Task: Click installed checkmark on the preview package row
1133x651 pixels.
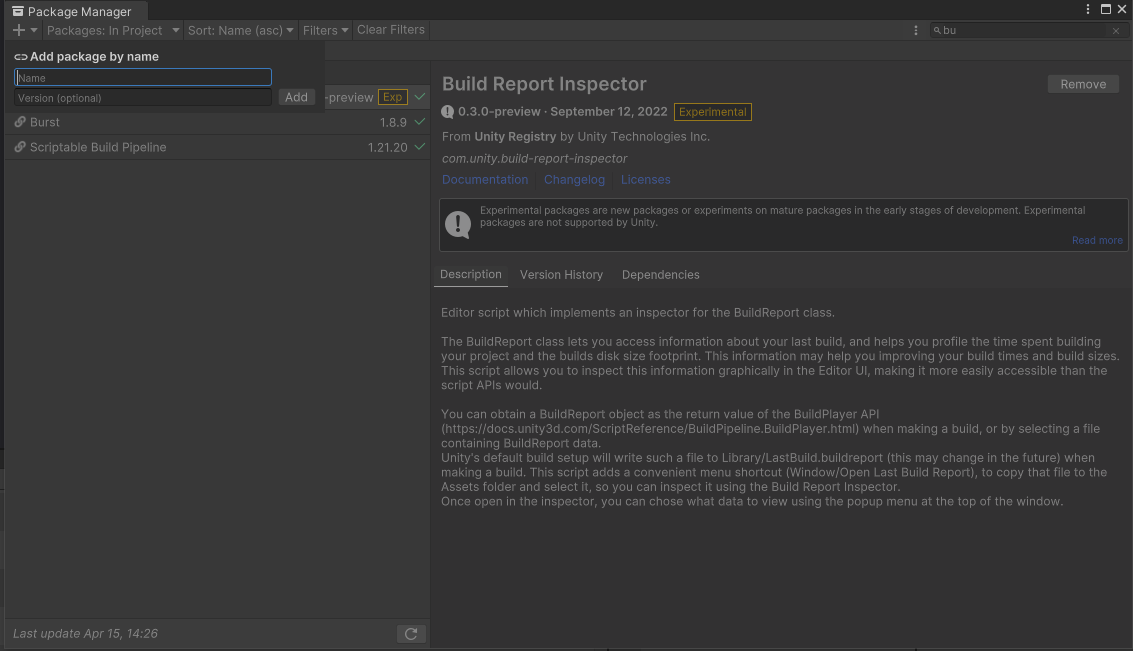Action: click(x=420, y=96)
